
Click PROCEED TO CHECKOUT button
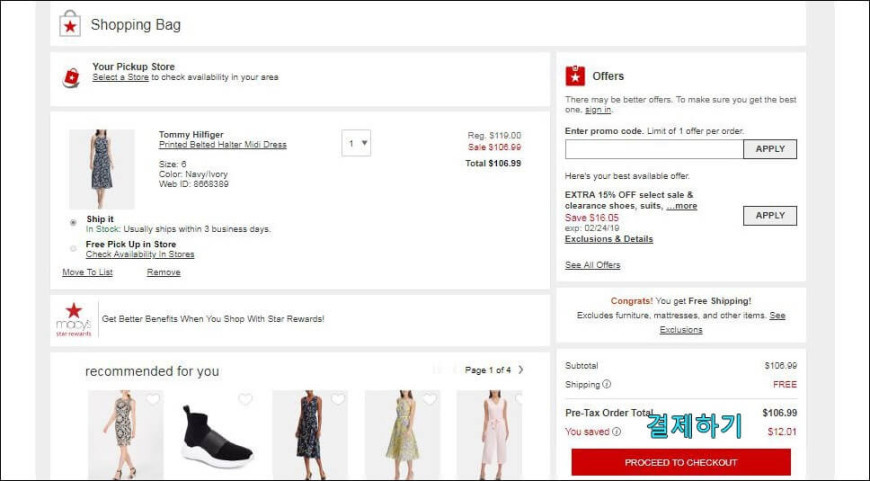click(681, 462)
